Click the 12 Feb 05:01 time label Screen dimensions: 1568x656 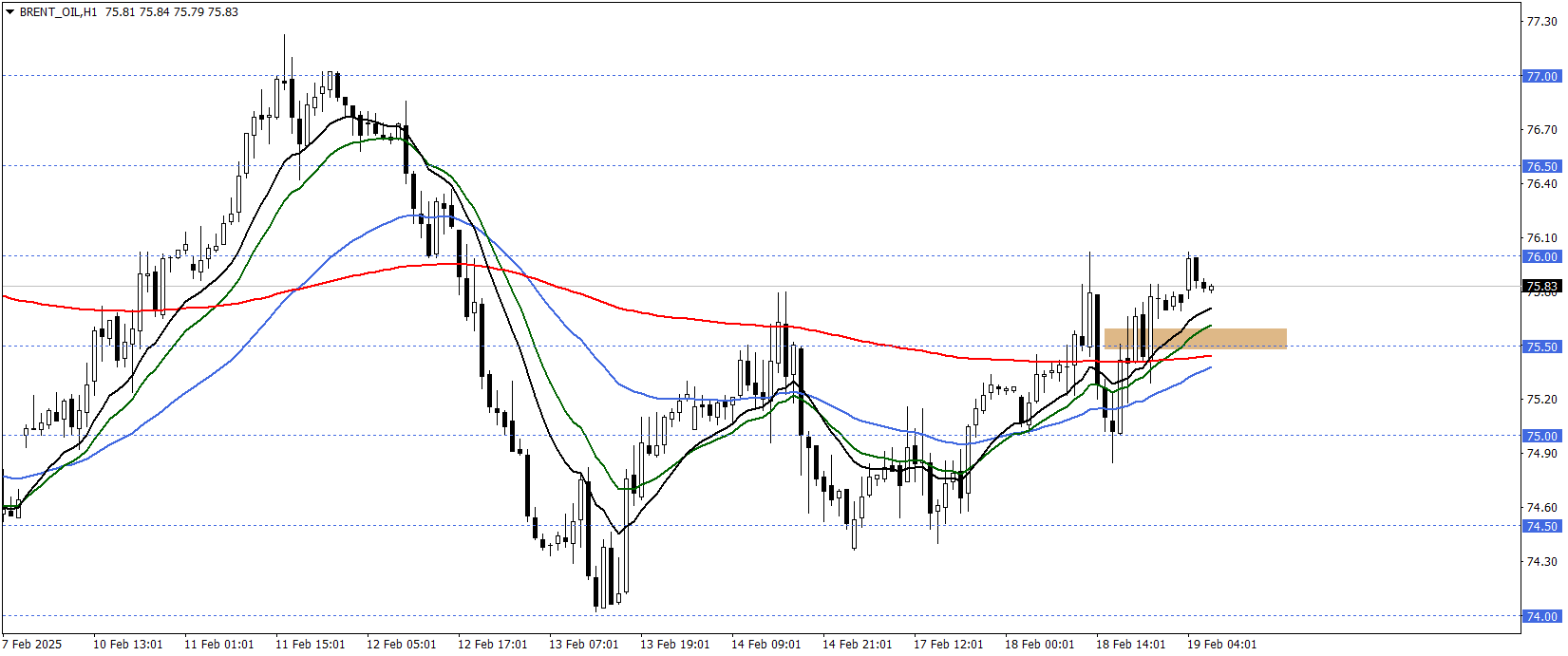(401, 644)
